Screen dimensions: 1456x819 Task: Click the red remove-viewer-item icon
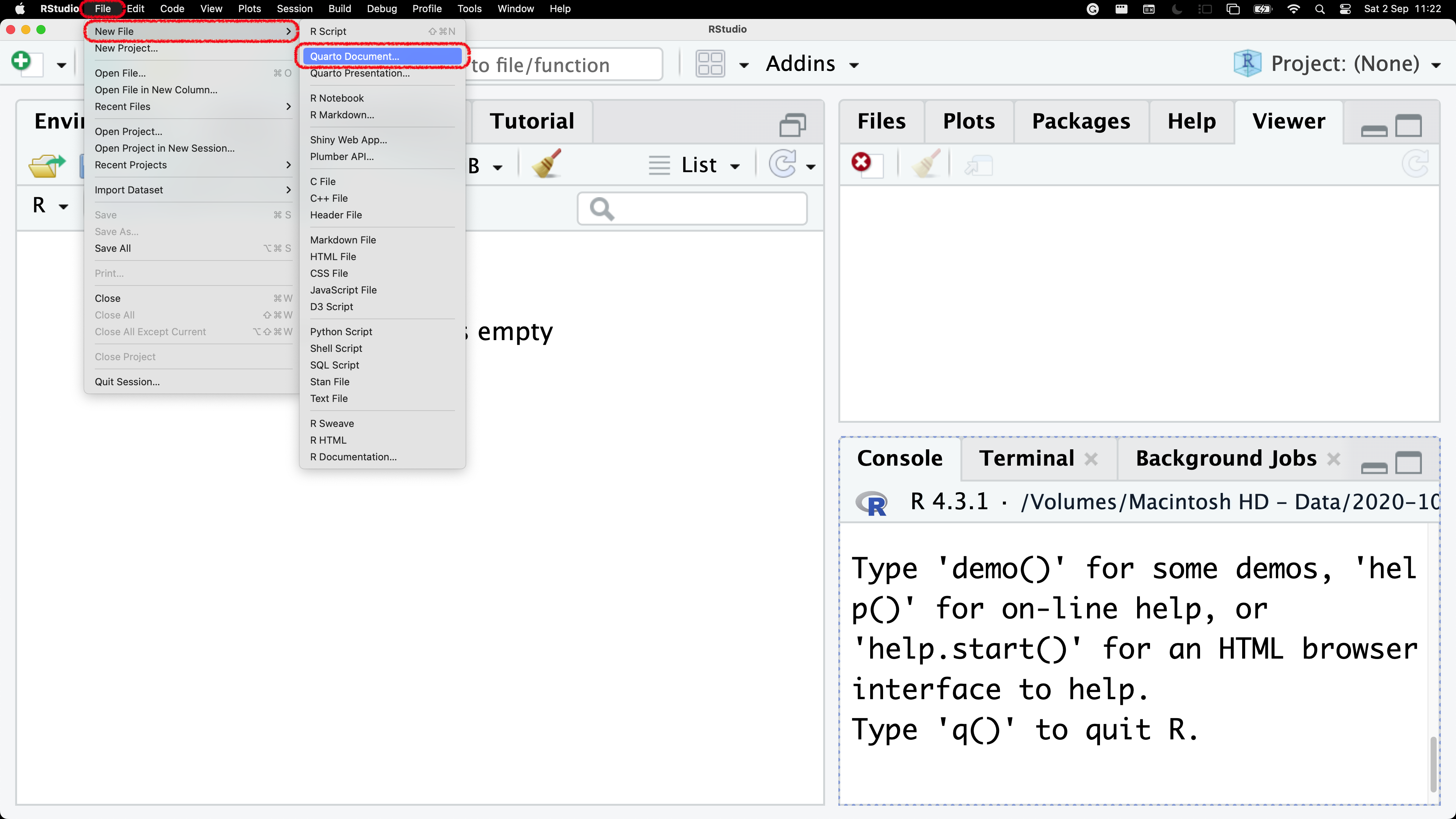click(x=861, y=163)
